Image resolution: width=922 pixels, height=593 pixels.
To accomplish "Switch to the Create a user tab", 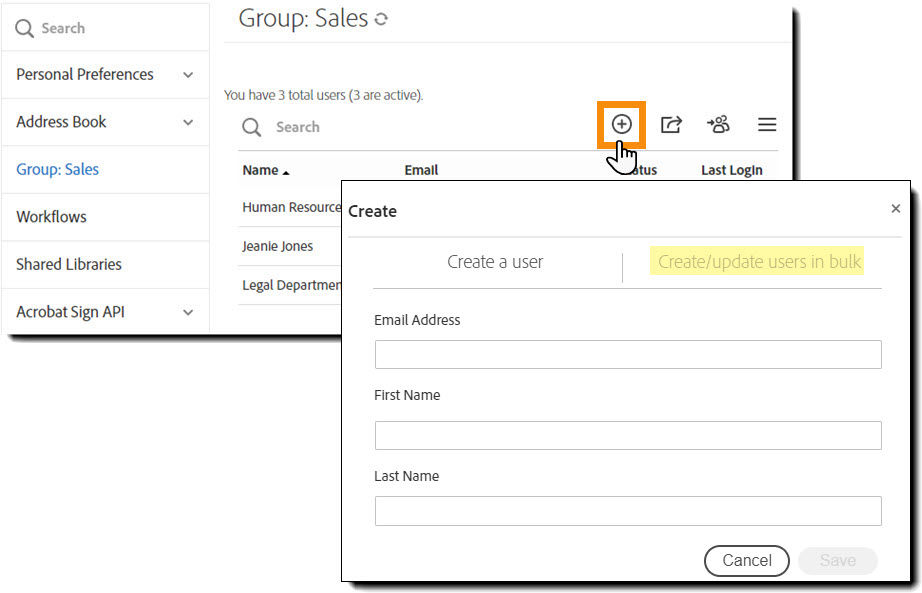I will click(495, 261).
